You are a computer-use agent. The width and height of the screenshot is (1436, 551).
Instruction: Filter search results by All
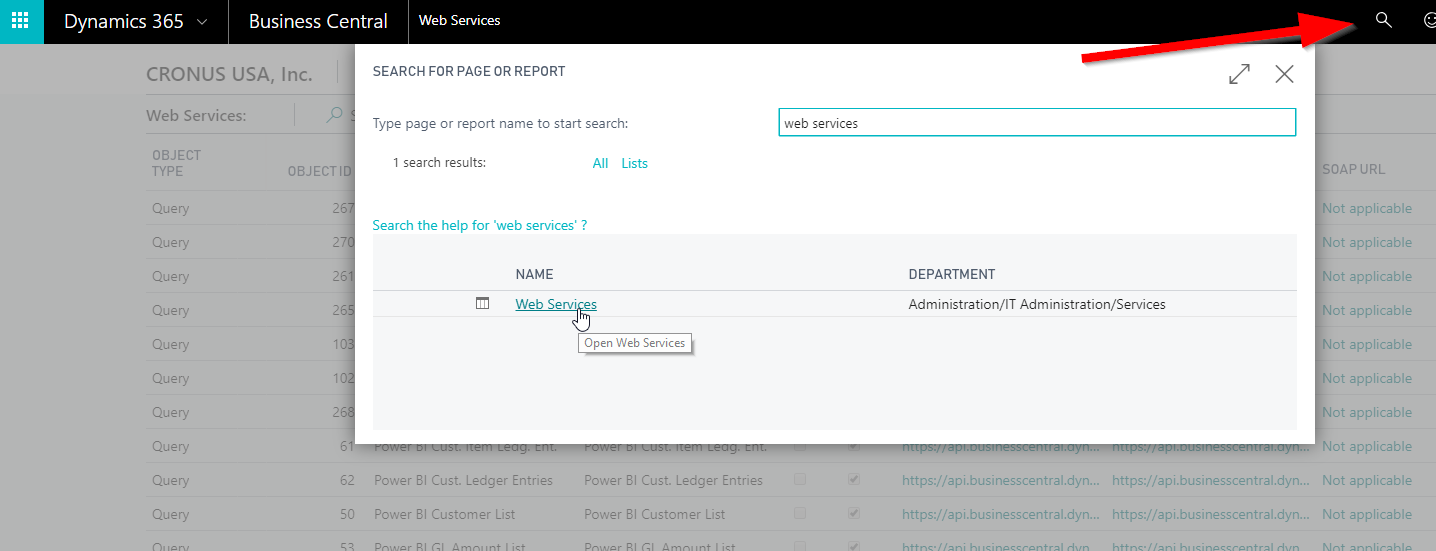tap(600, 163)
